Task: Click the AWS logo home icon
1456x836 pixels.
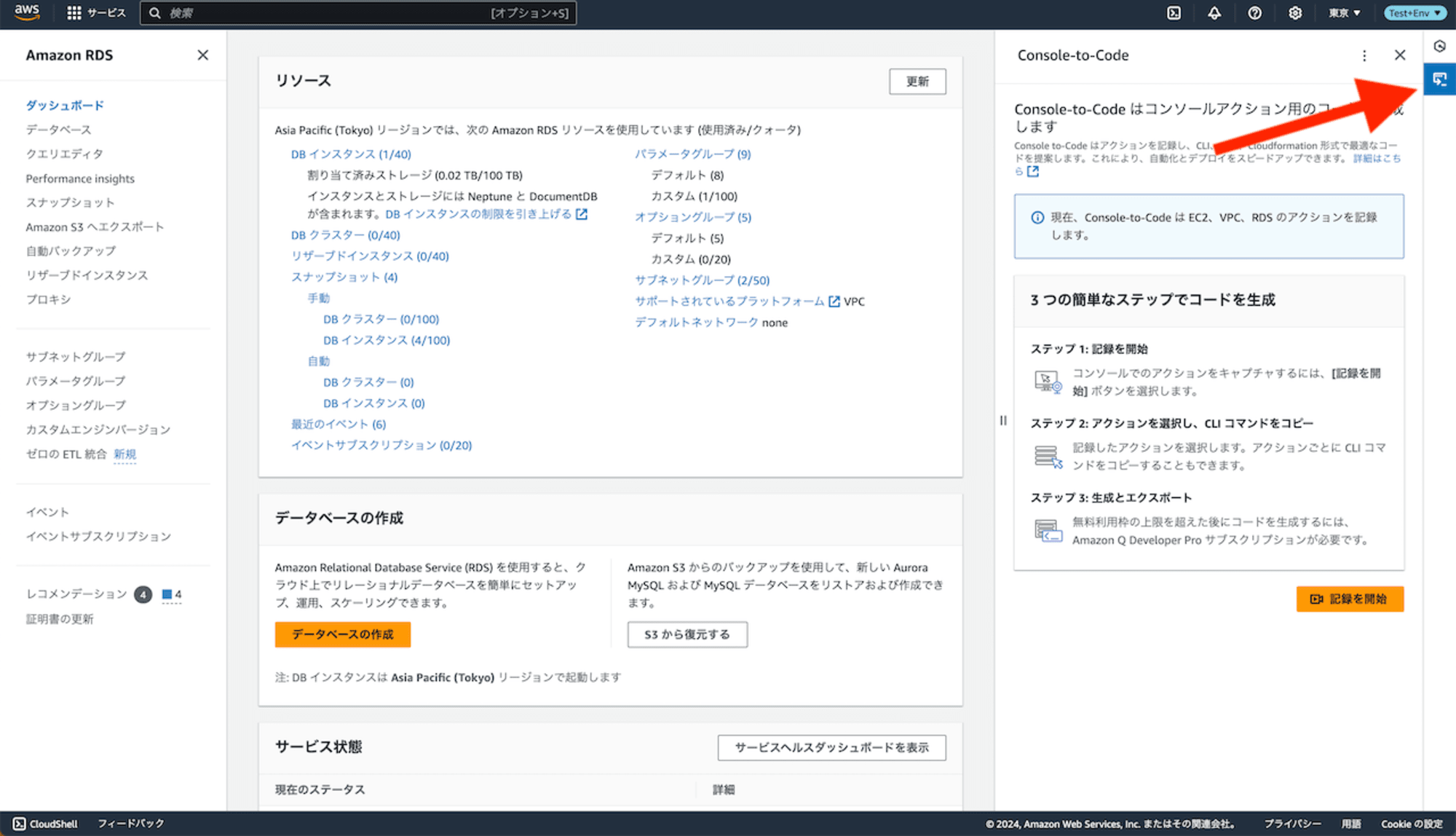Action: [26, 12]
